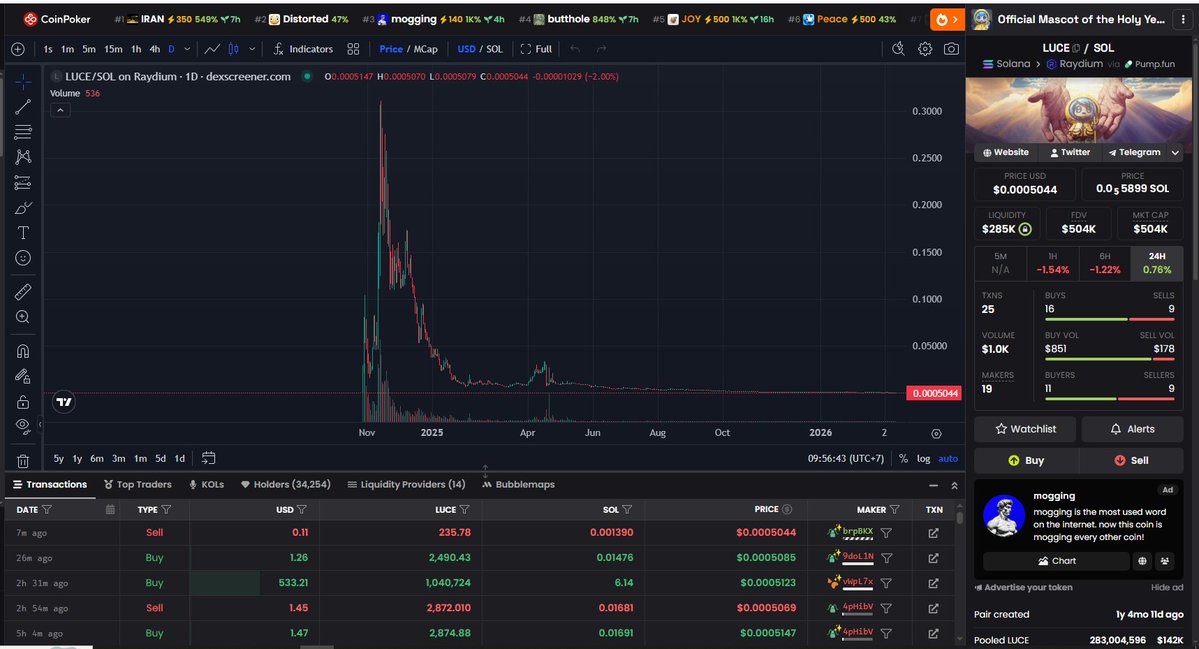Select the line chart style icon
1199x649 pixels.
(x=212, y=49)
